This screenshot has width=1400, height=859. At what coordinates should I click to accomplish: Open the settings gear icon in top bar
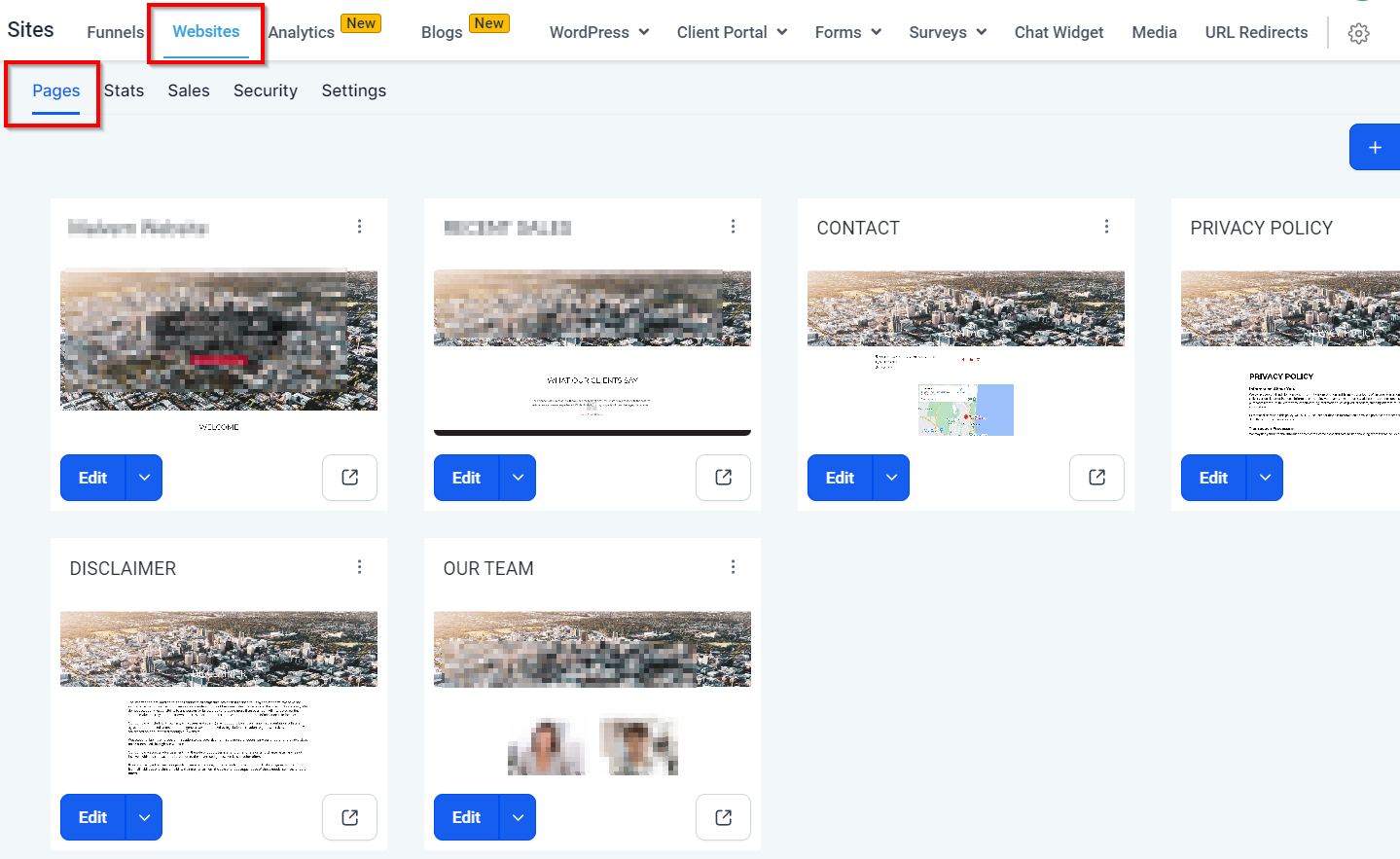coord(1359,33)
